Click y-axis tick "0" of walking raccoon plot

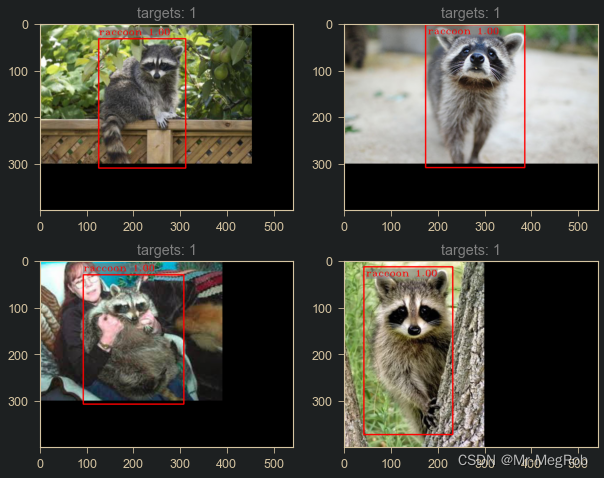click(329, 25)
